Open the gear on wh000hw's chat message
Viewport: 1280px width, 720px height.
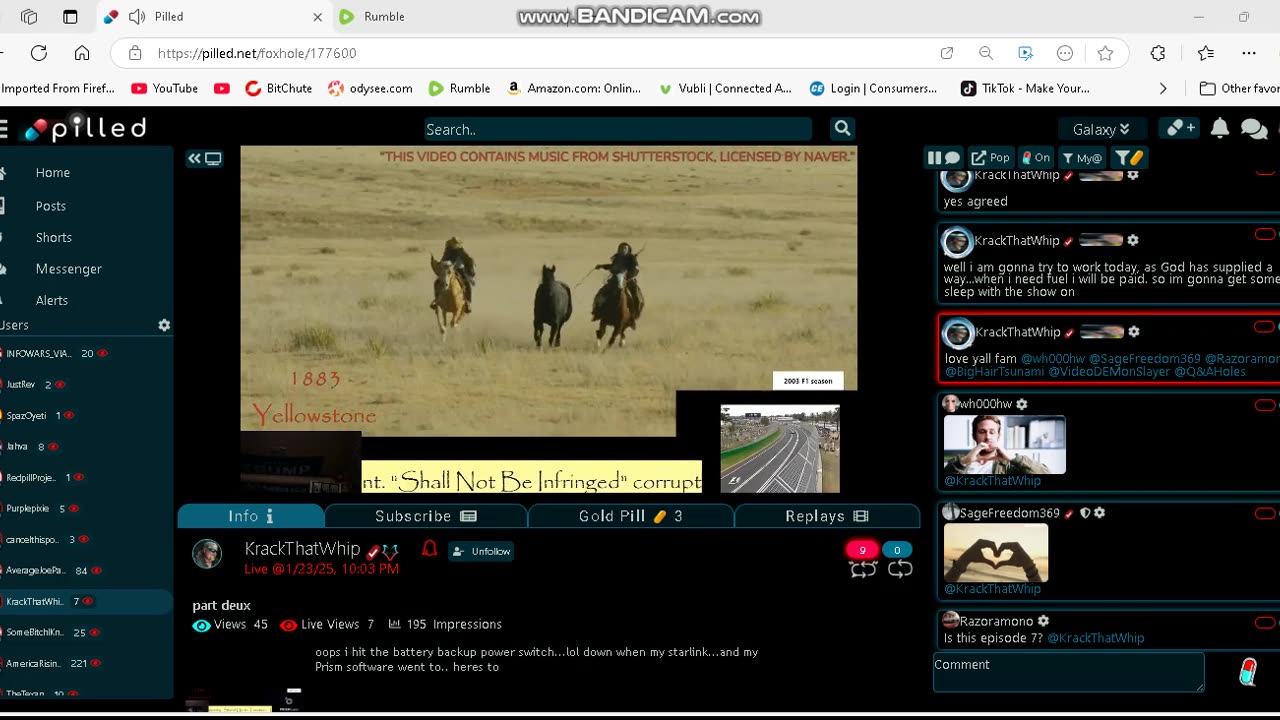pyautogui.click(x=1022, y=404)
